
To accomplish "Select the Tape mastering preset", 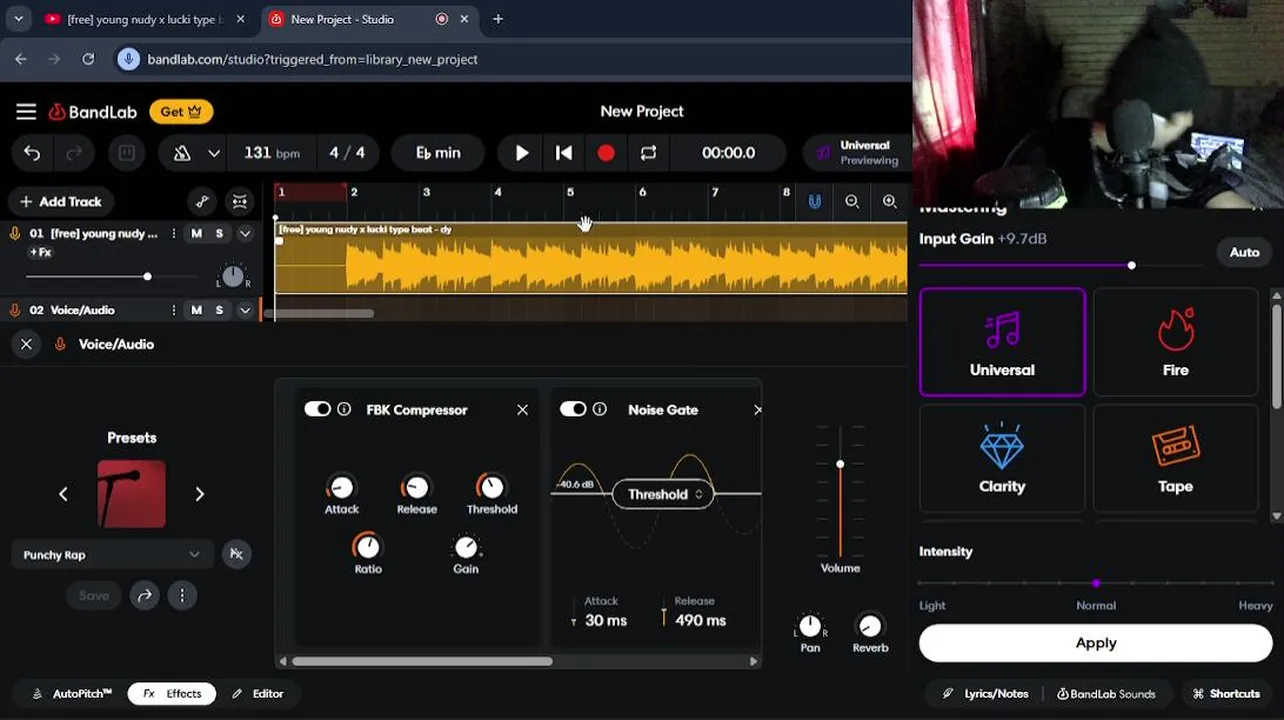I will 1175,459.
